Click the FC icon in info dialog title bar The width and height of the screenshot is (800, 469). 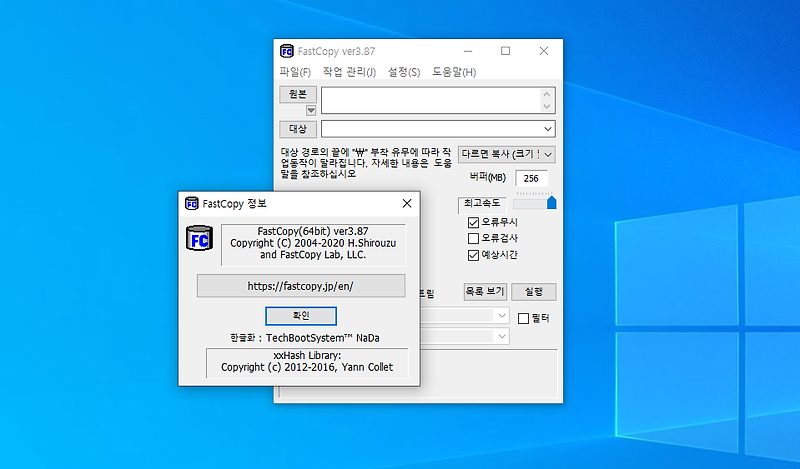point(191,204)
